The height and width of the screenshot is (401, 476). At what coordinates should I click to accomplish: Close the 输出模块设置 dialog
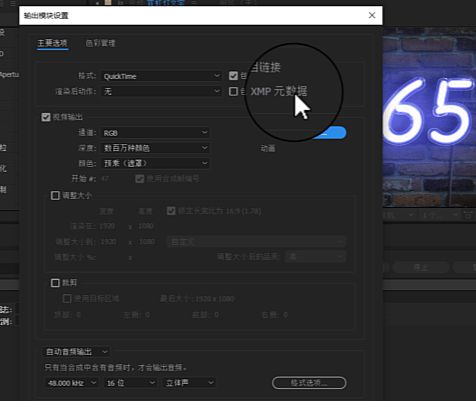tap(372, 15)
